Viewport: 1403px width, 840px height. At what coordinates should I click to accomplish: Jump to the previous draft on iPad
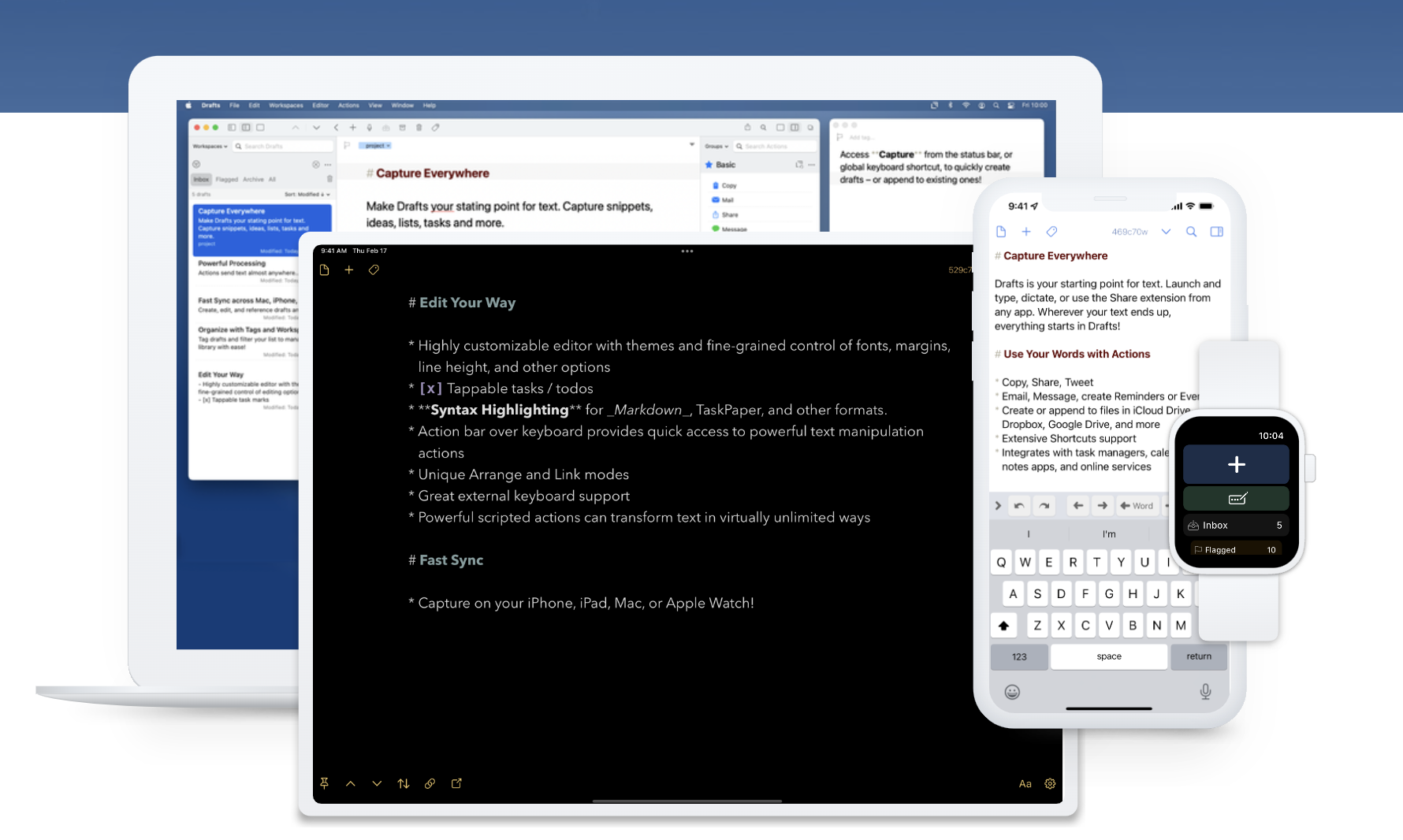coord(351,784)
